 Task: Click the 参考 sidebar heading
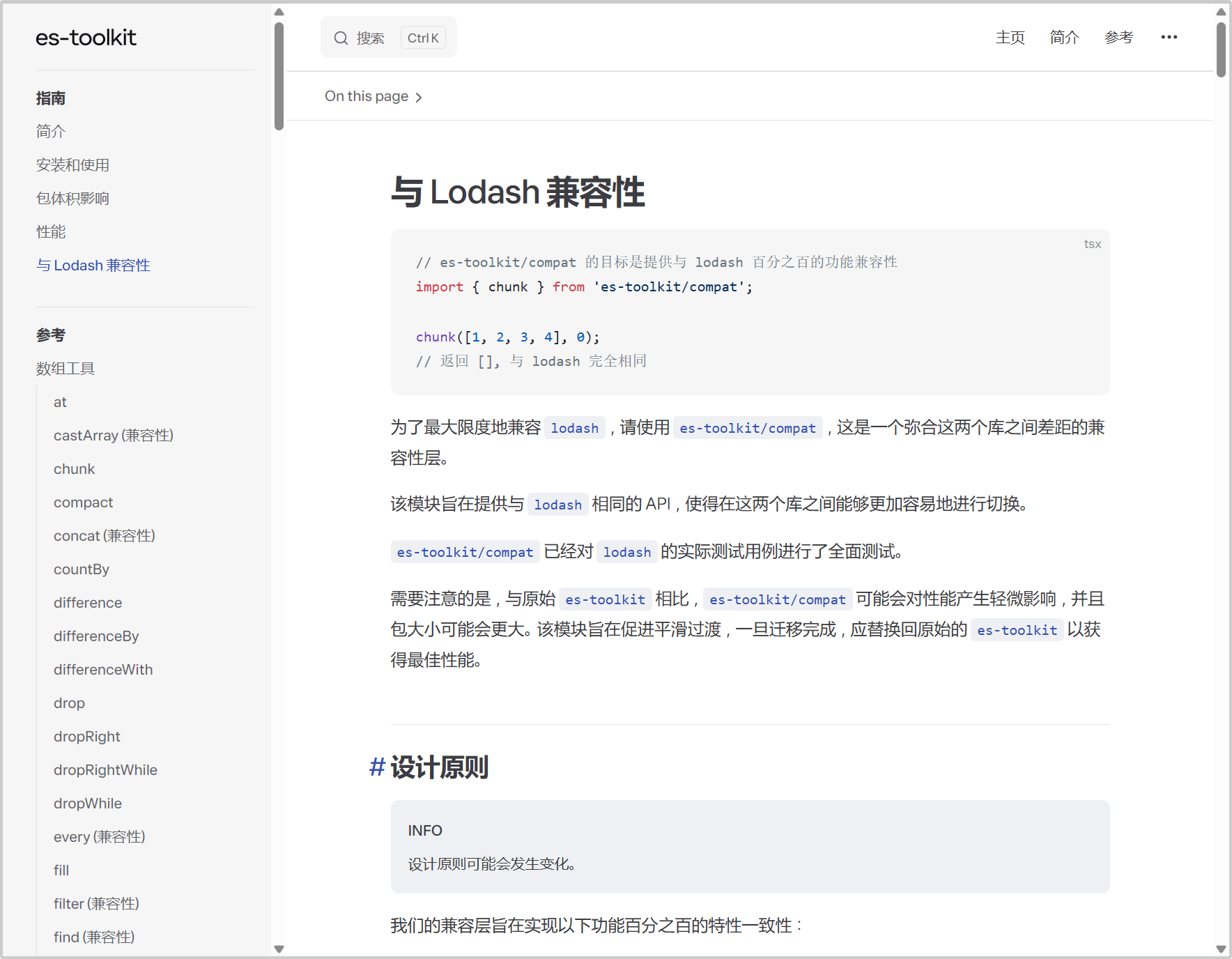click(51, 335)
